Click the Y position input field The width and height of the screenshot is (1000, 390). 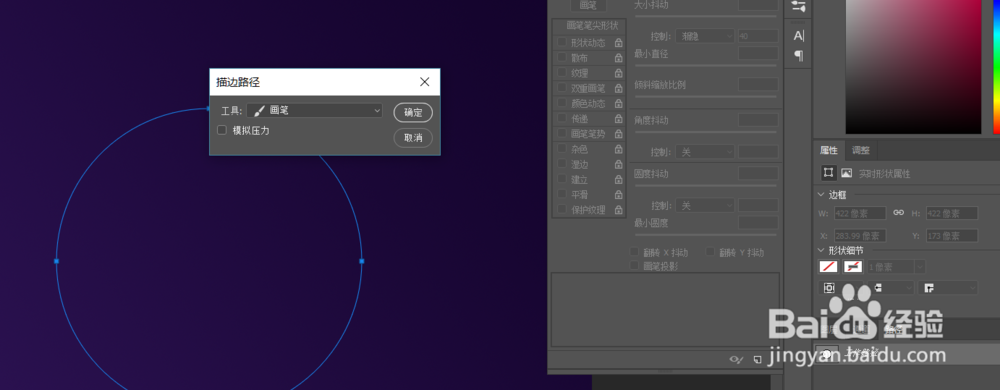point(952,236)
